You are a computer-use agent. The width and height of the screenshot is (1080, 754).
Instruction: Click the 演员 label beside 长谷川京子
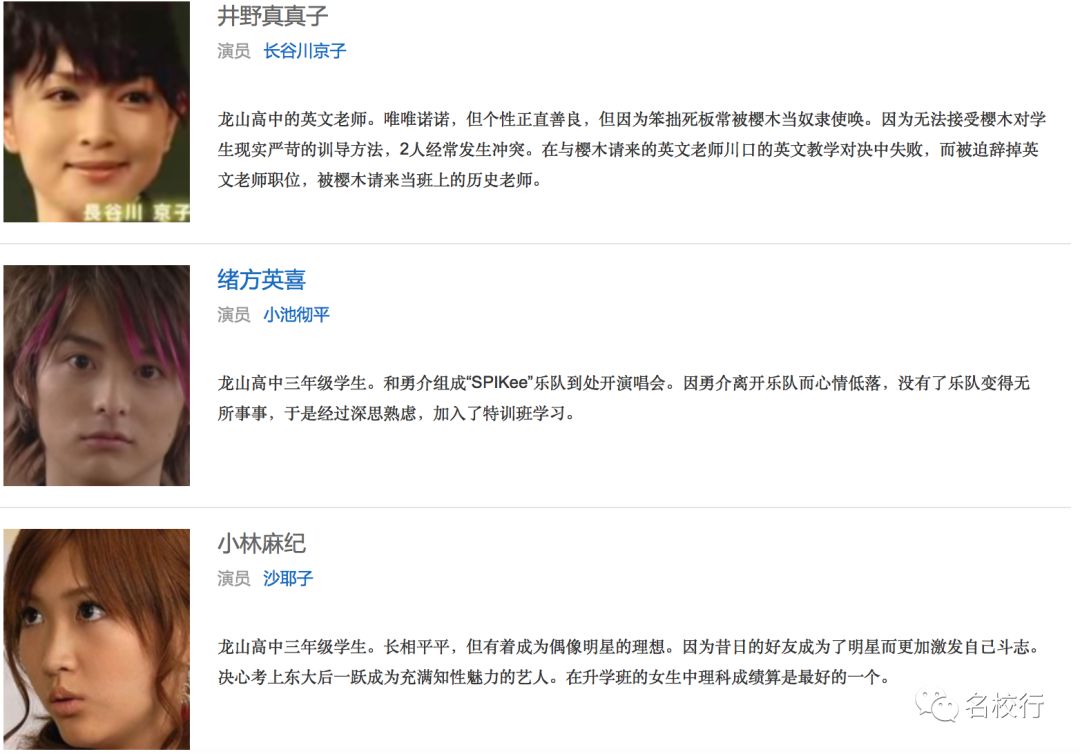[x=233, y=51]
